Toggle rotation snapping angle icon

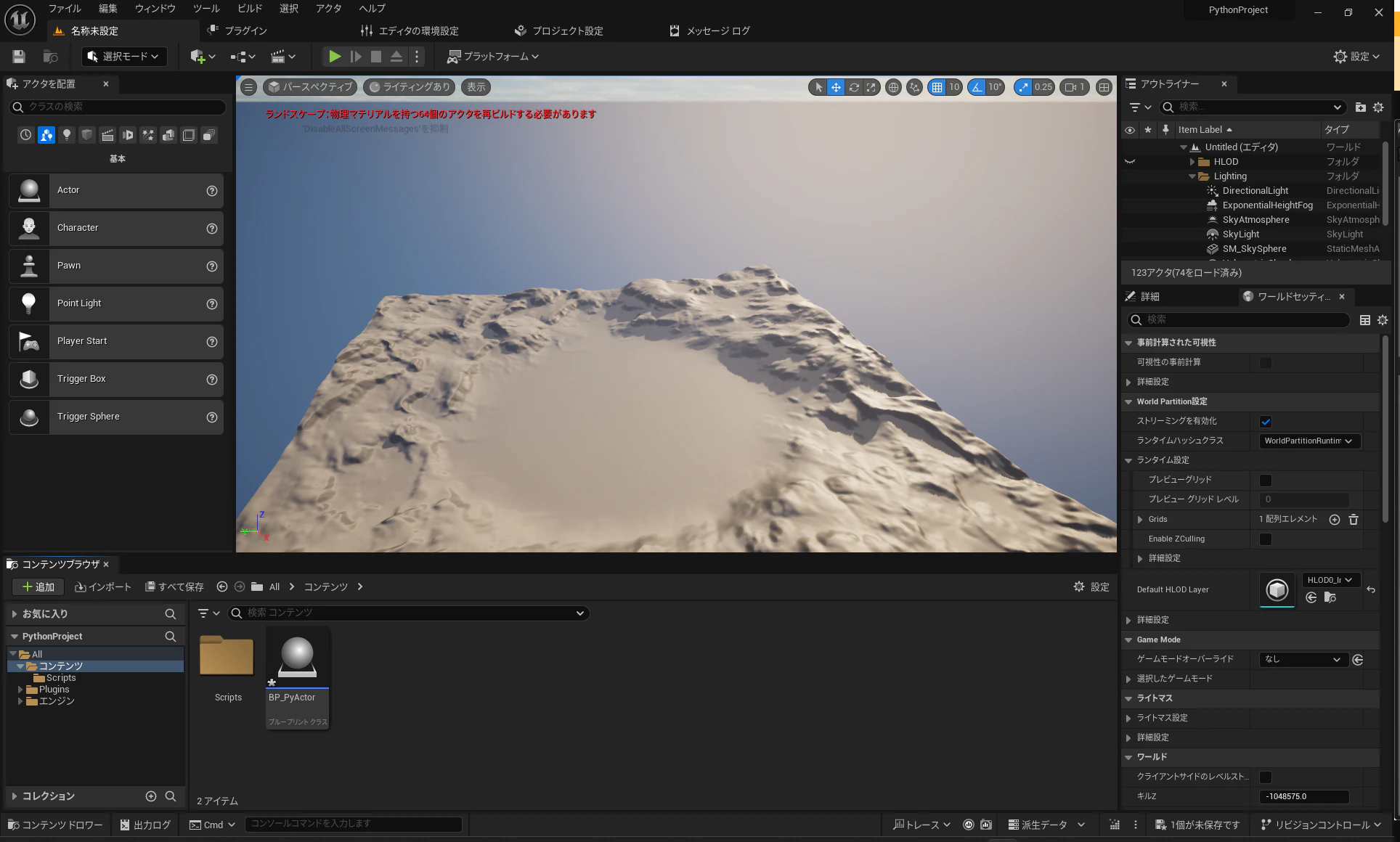977,87
